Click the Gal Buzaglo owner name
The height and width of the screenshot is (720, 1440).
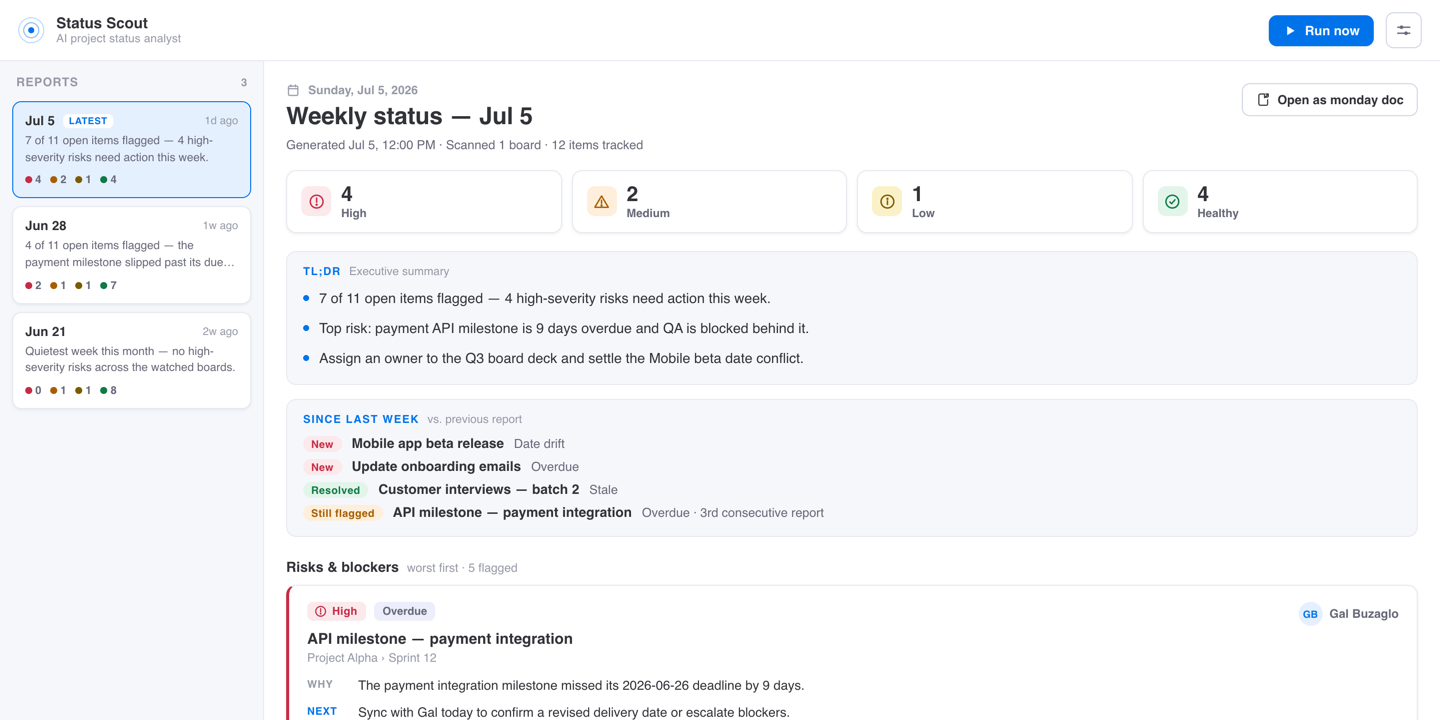tap(1364, 614)
